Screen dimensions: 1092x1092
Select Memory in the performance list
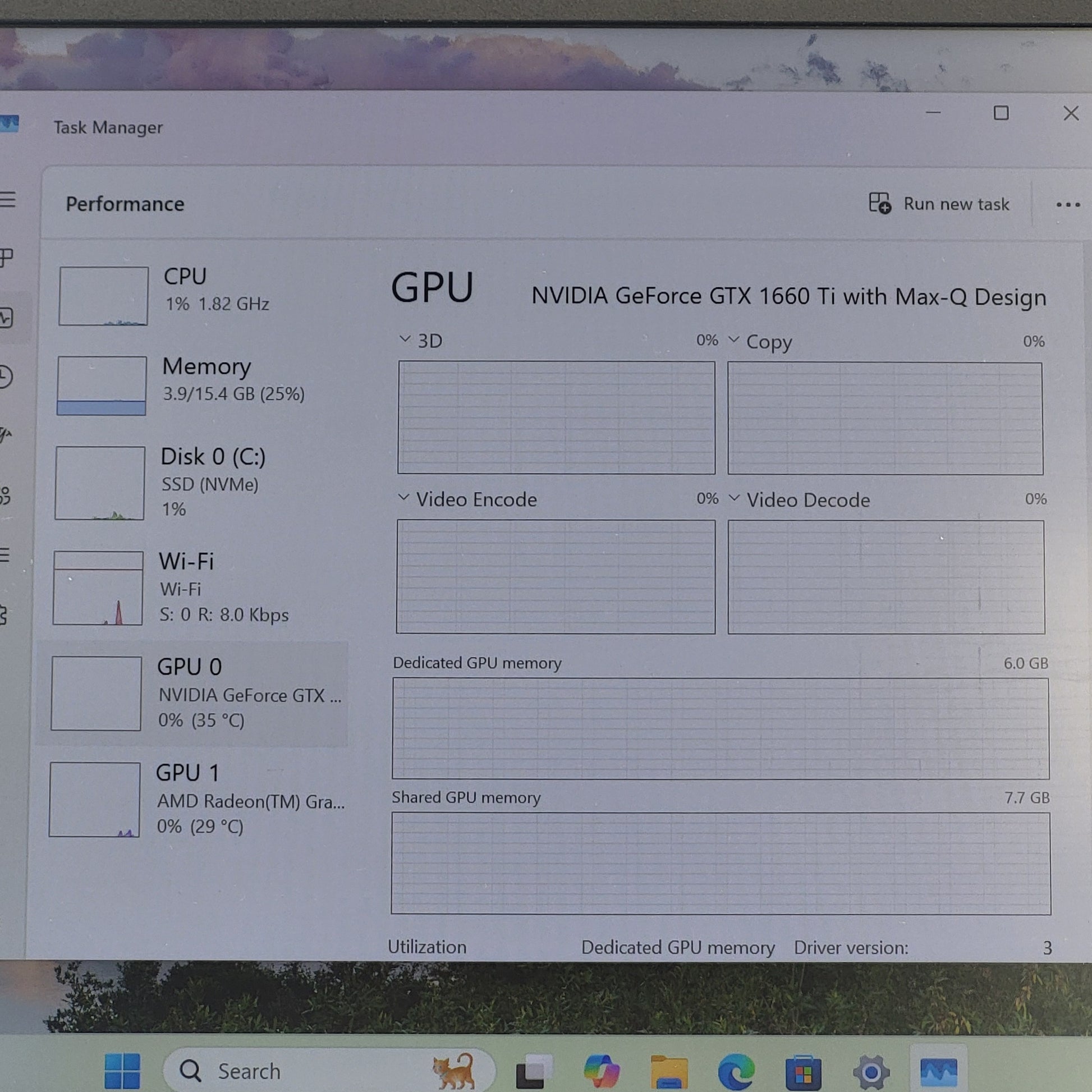pos(192,385)
